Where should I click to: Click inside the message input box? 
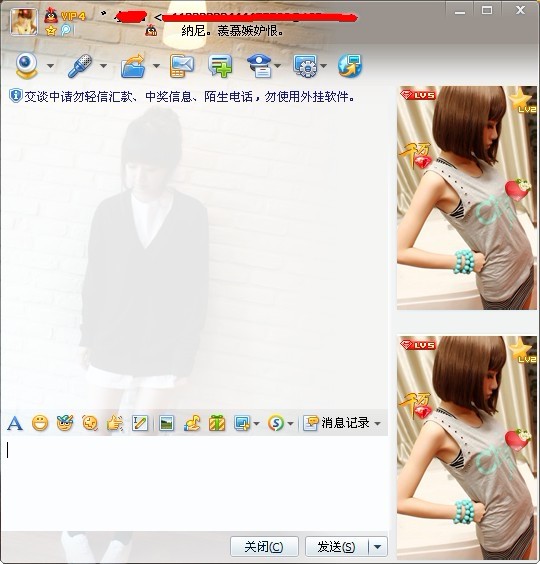click(194, 483)
